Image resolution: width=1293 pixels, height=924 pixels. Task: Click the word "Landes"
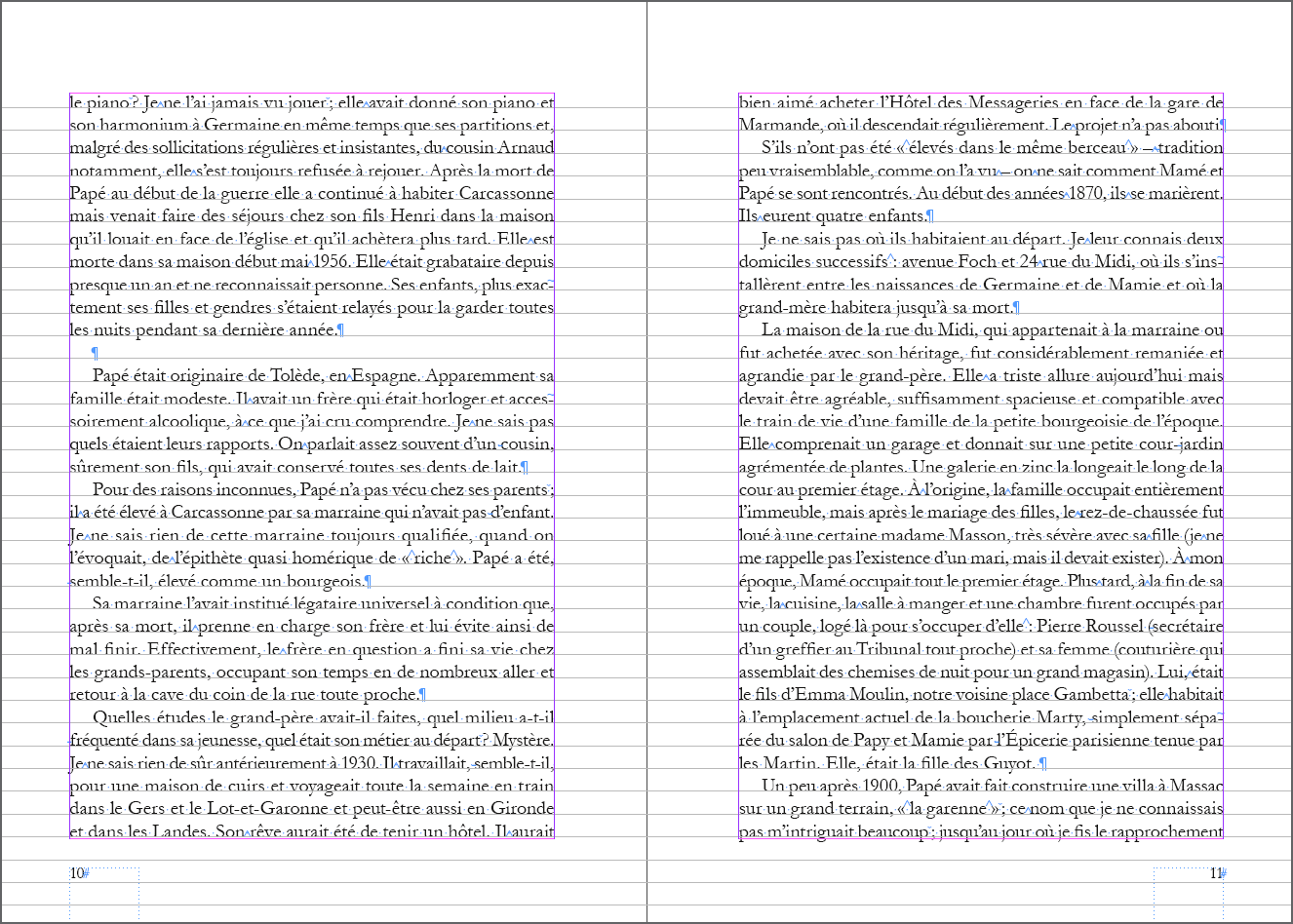tap(181, 831)
